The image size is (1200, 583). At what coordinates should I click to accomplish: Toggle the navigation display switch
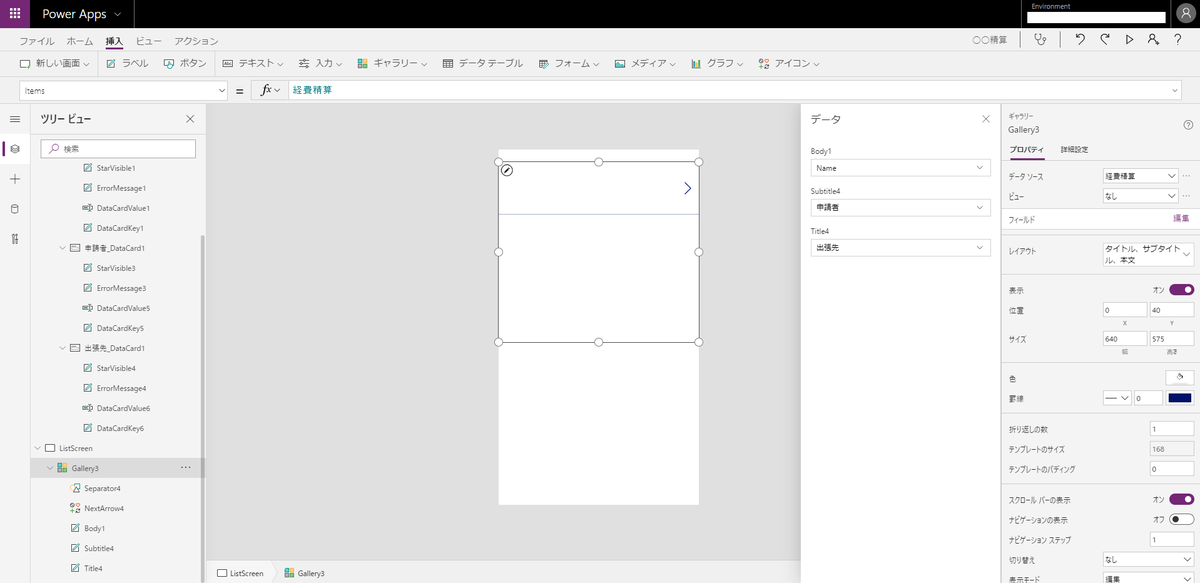coord(1181,519)
